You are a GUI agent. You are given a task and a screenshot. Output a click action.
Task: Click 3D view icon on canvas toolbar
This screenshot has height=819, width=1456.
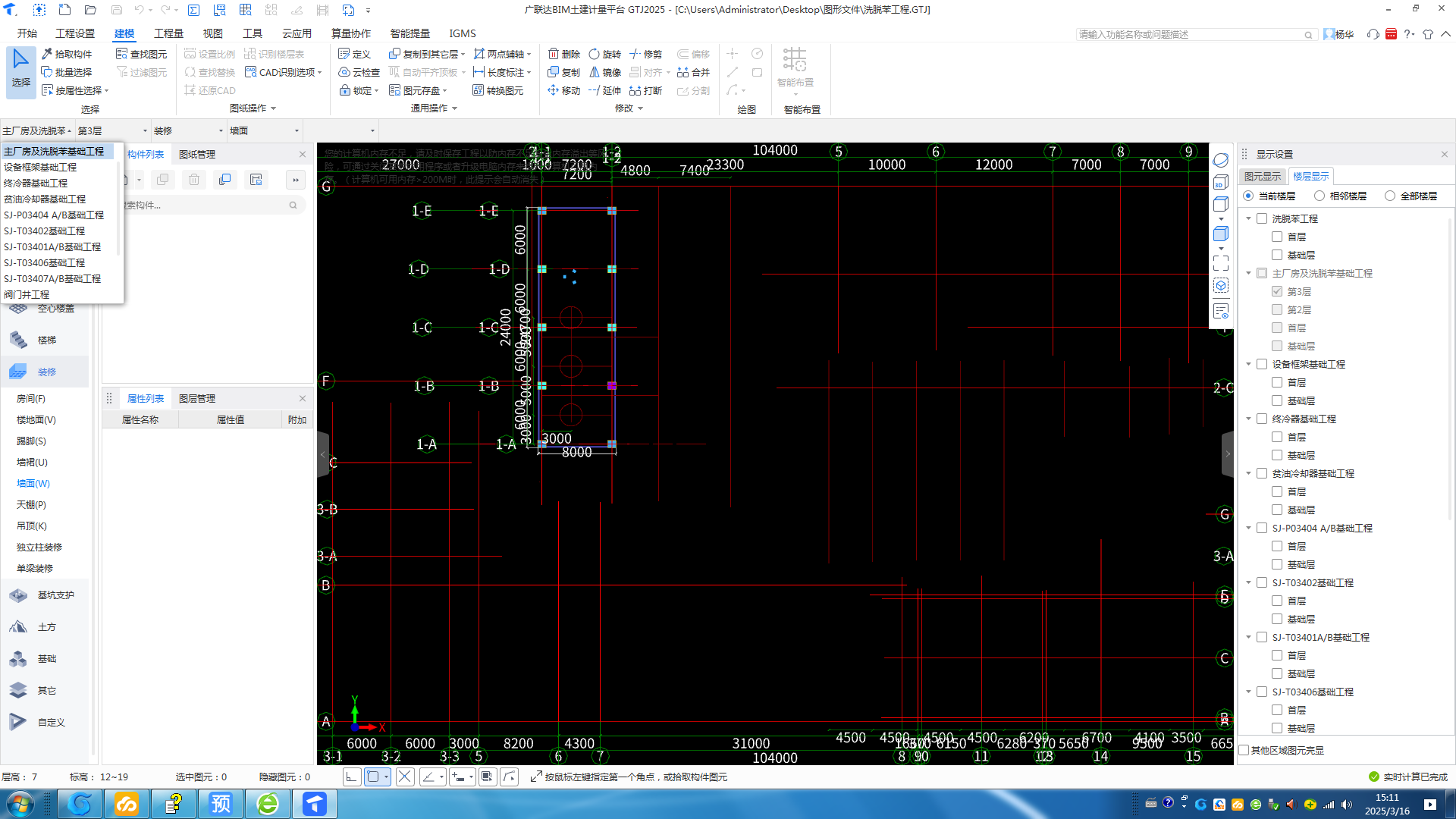pos(1220,182)
